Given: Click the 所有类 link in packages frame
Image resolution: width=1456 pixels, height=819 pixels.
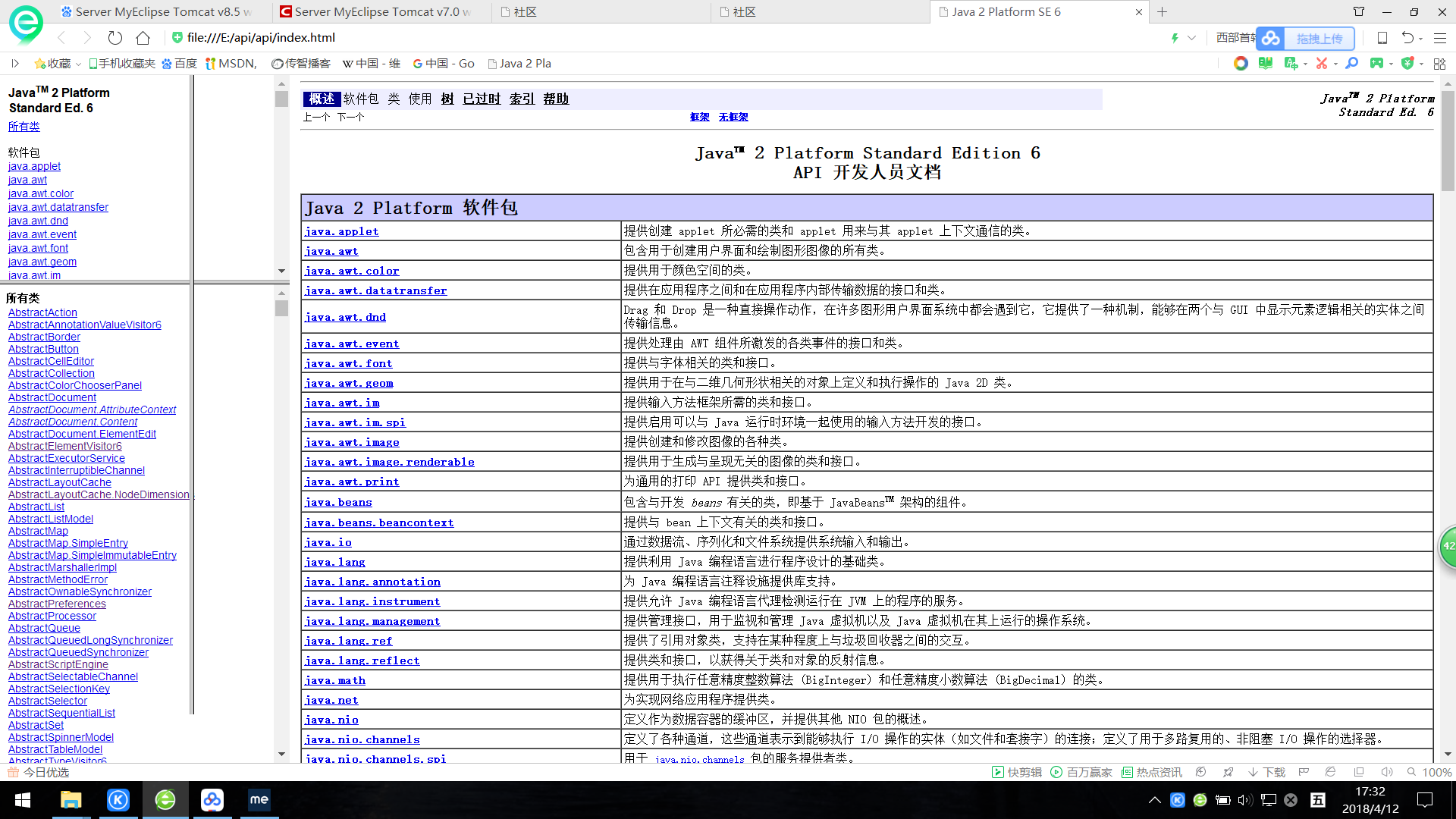Looking at the screenshot, I should click(x=24, y=127).
